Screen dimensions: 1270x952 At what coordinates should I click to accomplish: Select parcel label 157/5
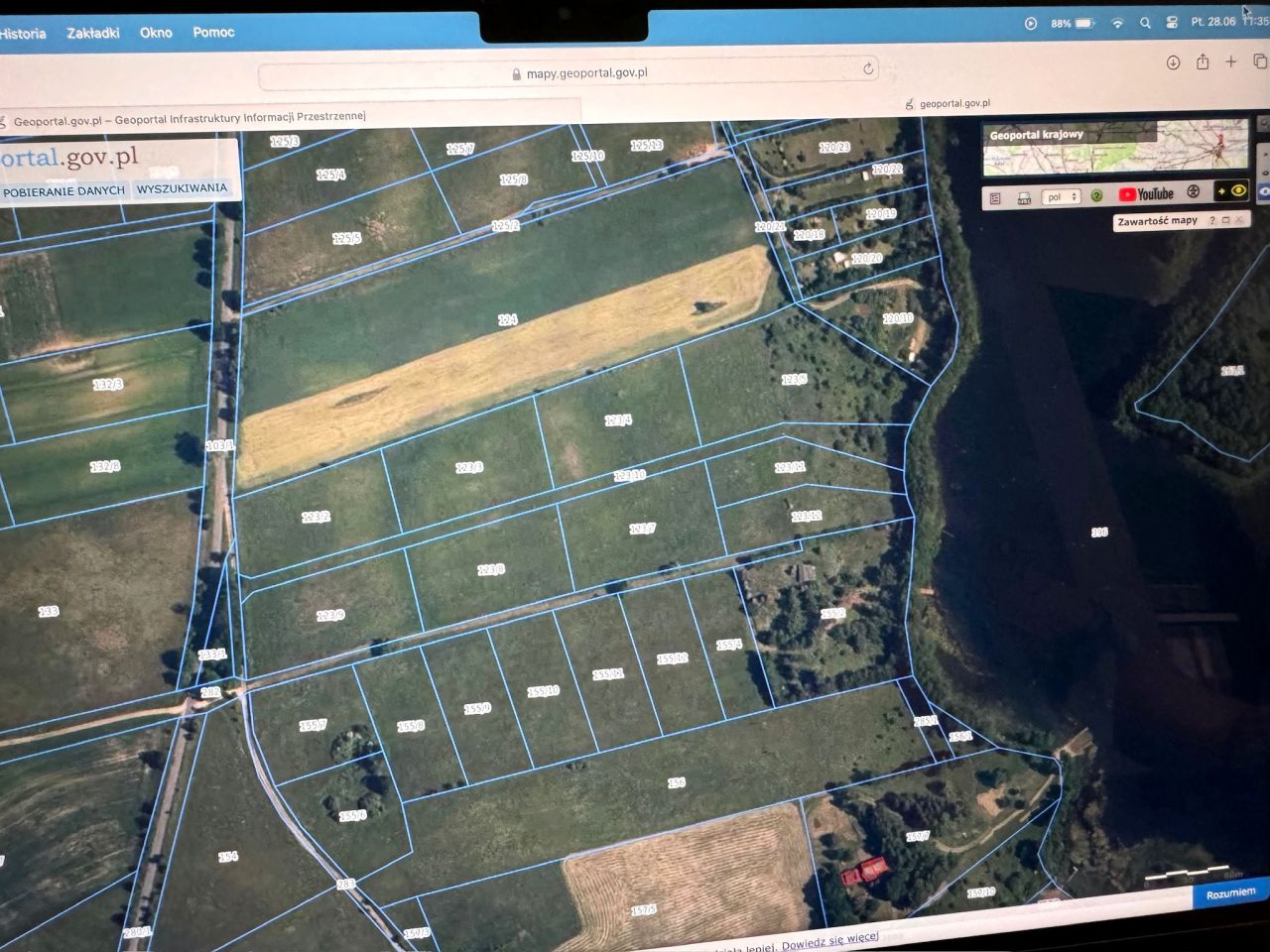coord(643,909)
